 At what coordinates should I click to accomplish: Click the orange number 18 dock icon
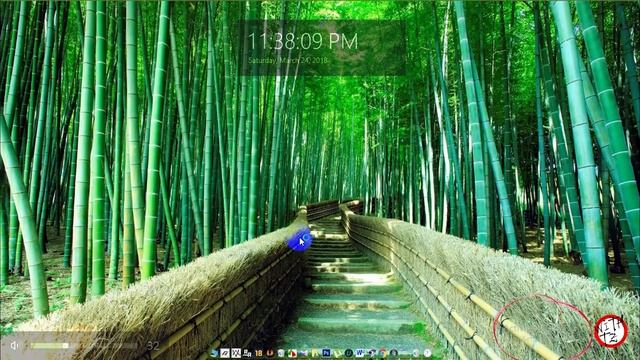tap(258, 353)
